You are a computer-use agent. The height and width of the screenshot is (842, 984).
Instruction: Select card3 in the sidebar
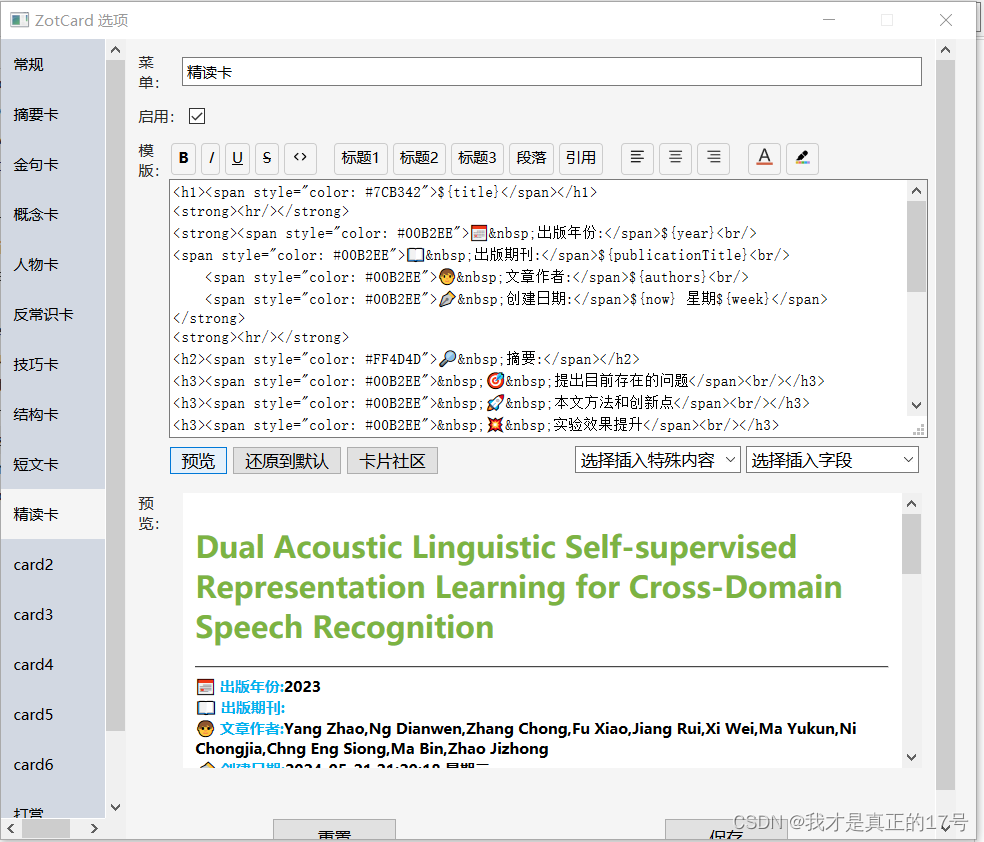pos(53,614)
